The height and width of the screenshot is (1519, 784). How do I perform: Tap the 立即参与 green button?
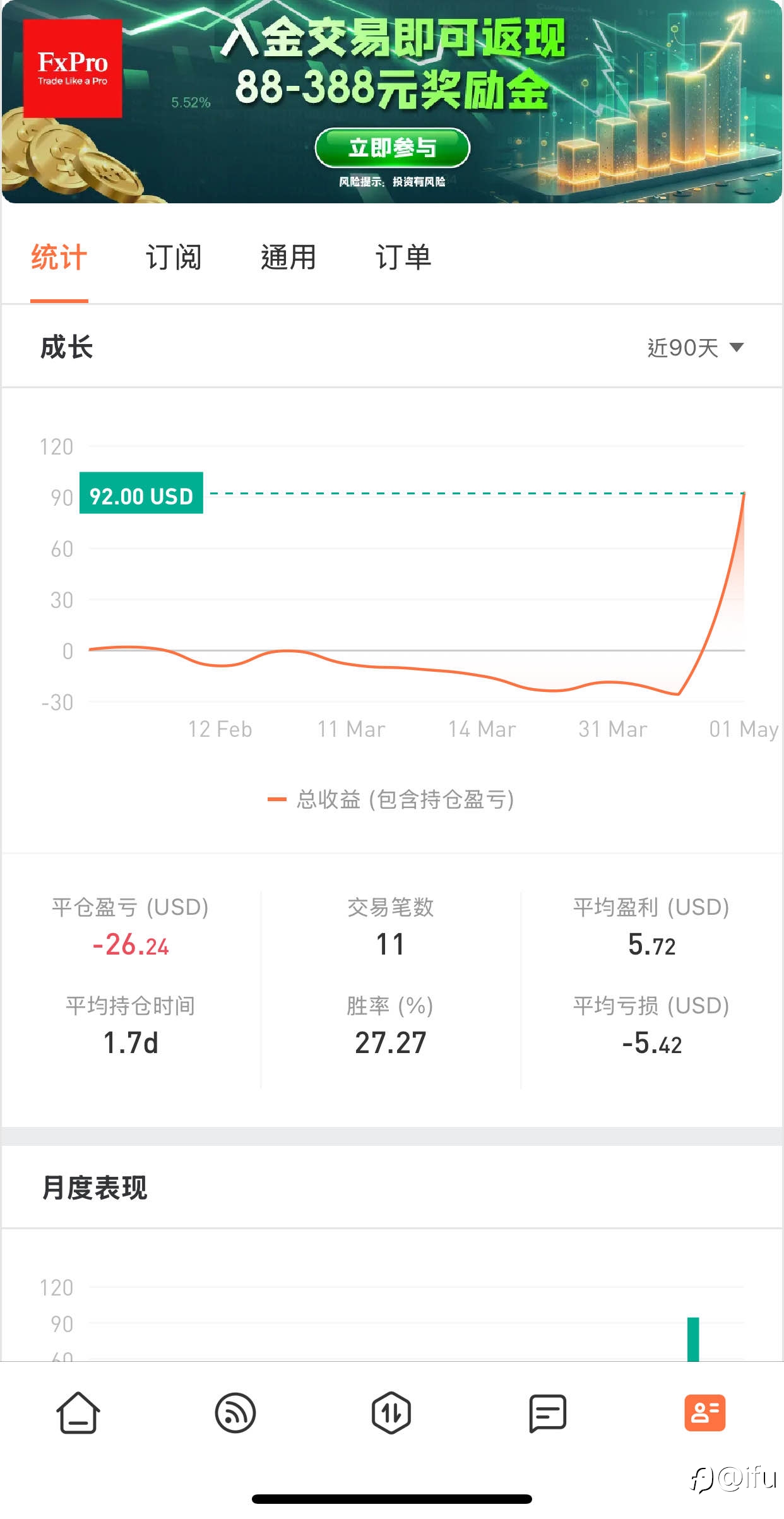pyautogui.click(x=392, y=148)
